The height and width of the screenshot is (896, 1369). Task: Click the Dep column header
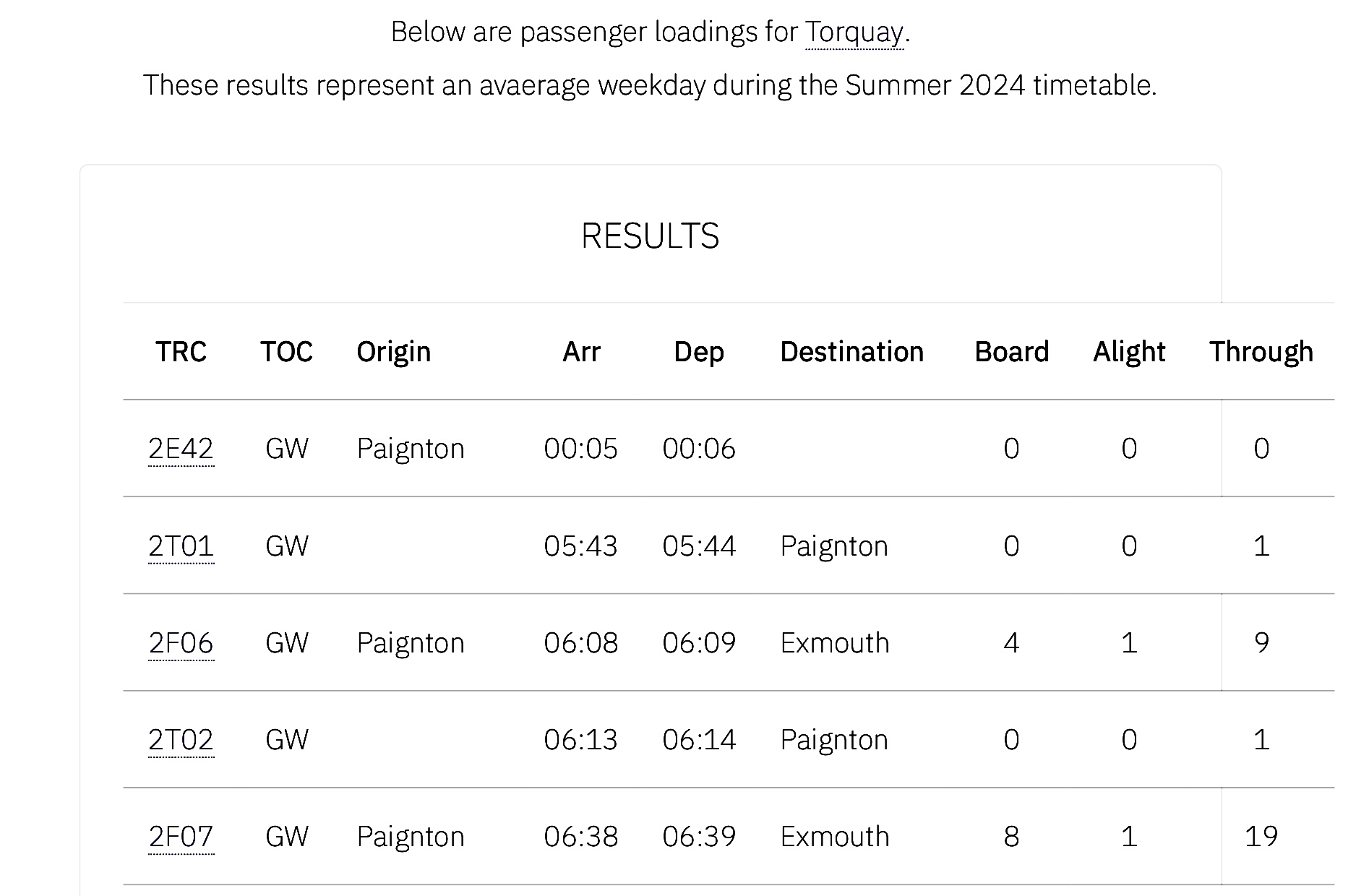pyautogui.click(x=698, y=352)
